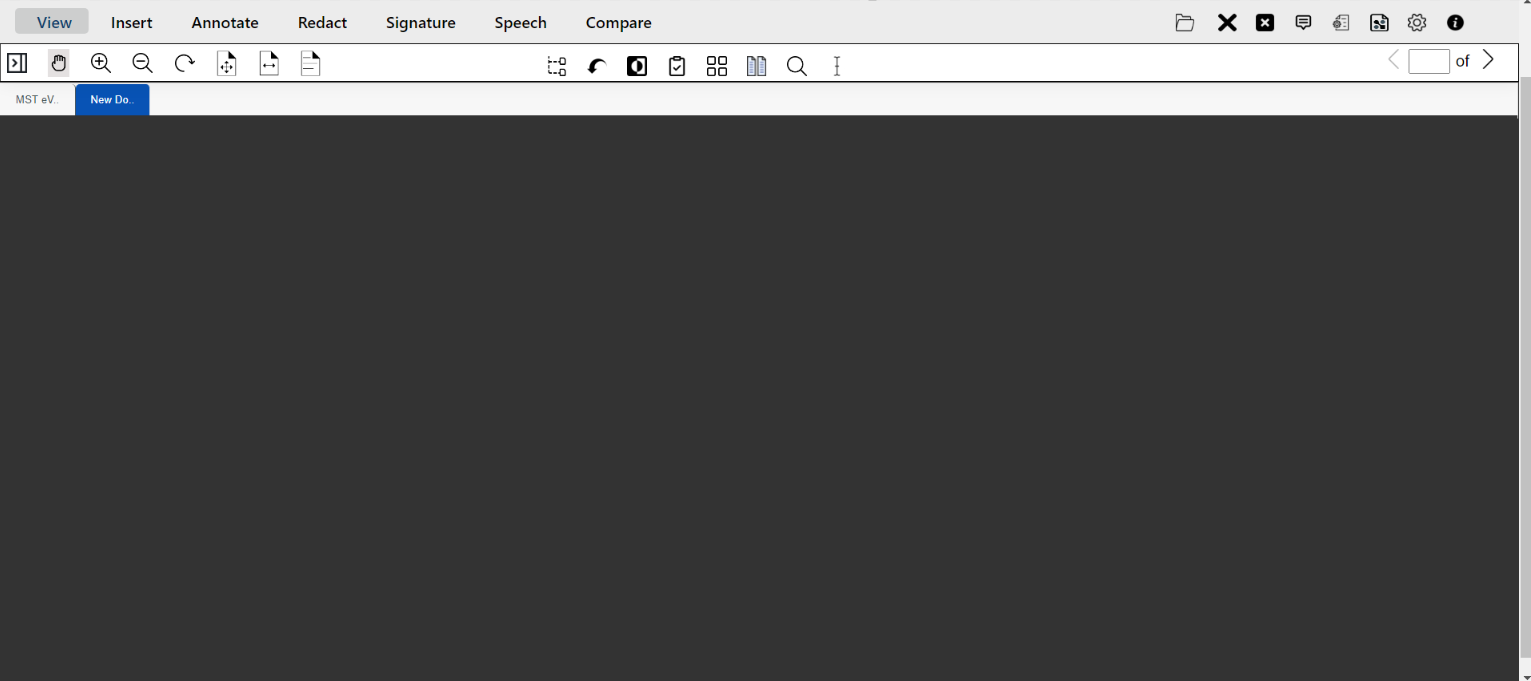The width and height of the screenshot is (1531, 681).
Task: Click the single page layout icon
Action: pos(311,63)
